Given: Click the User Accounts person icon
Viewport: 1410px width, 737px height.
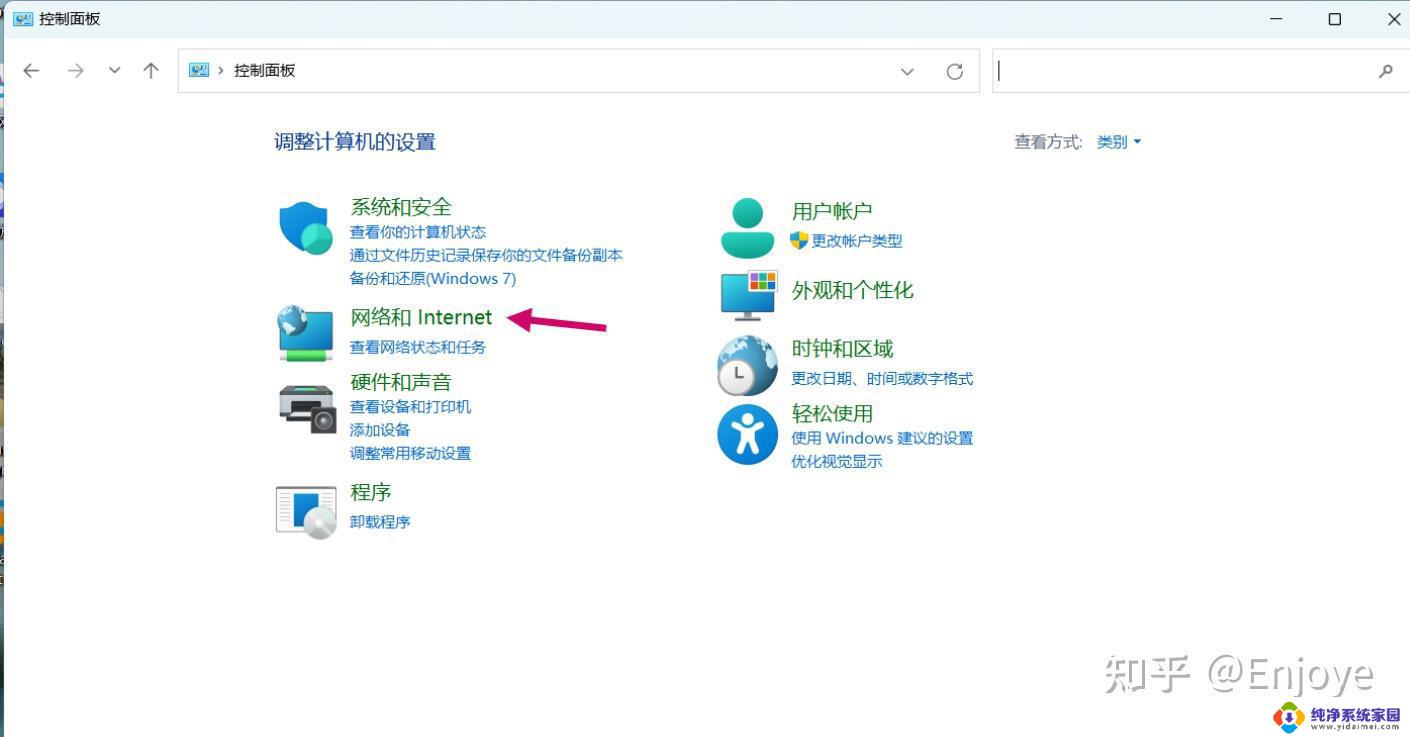Looking at the screenshot, I should (x=747, y=228).
